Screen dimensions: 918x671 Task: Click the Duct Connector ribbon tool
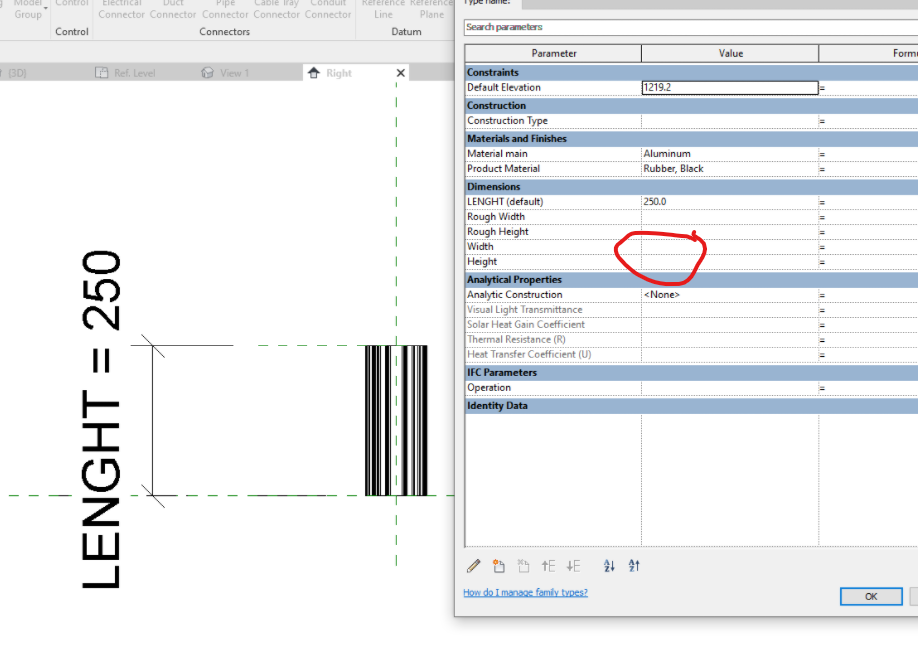click(x=173, y=9)
